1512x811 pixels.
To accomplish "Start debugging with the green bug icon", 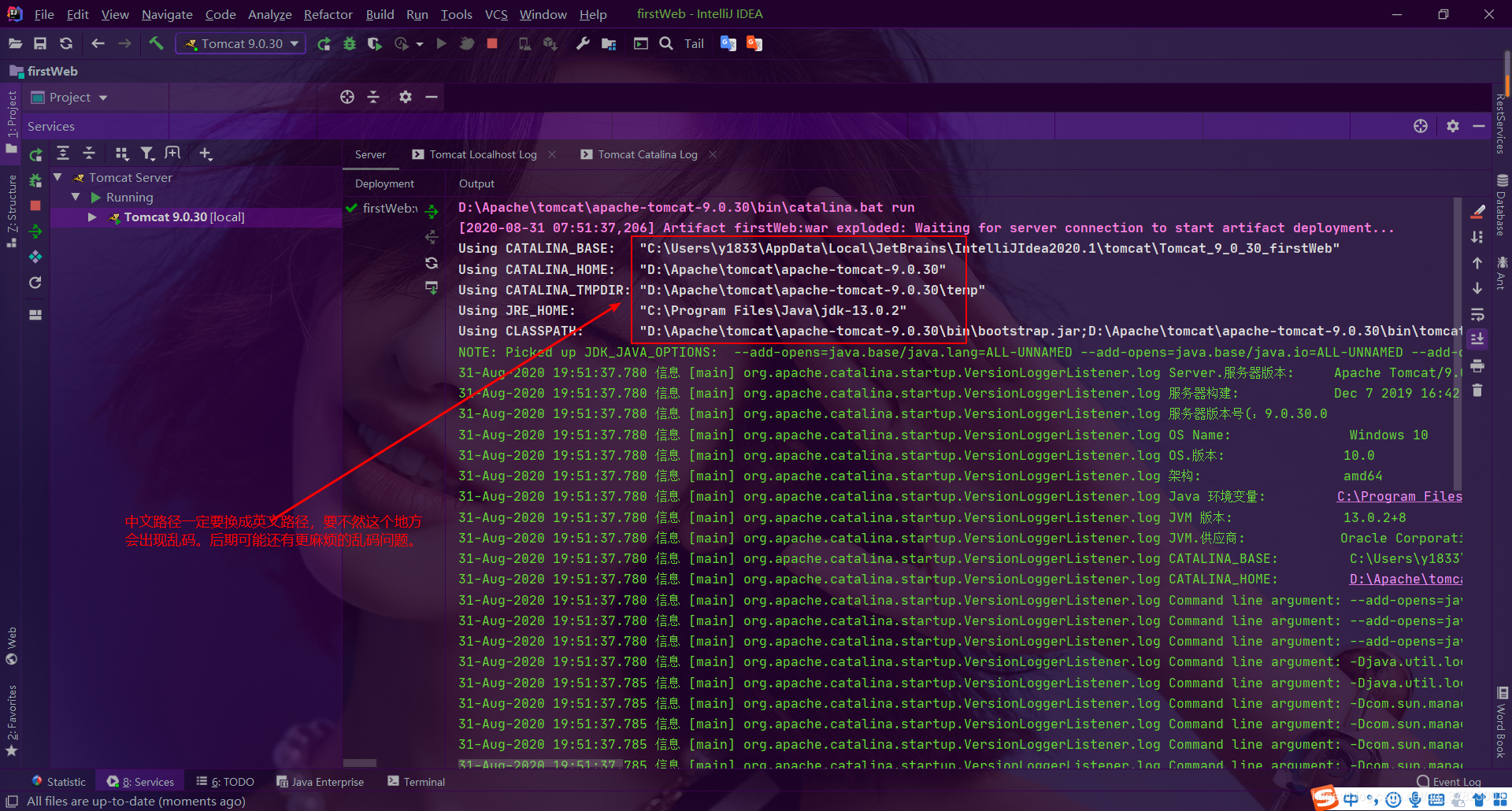I will pyautogui.click(x=350, y=44).
